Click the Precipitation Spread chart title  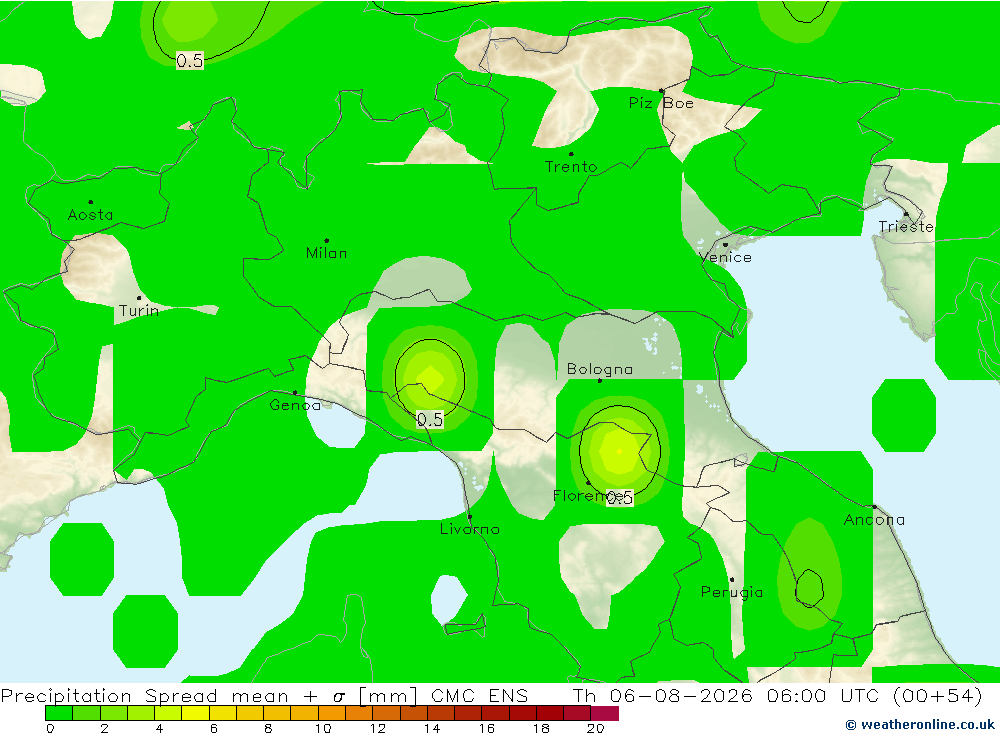click(264, 695)
